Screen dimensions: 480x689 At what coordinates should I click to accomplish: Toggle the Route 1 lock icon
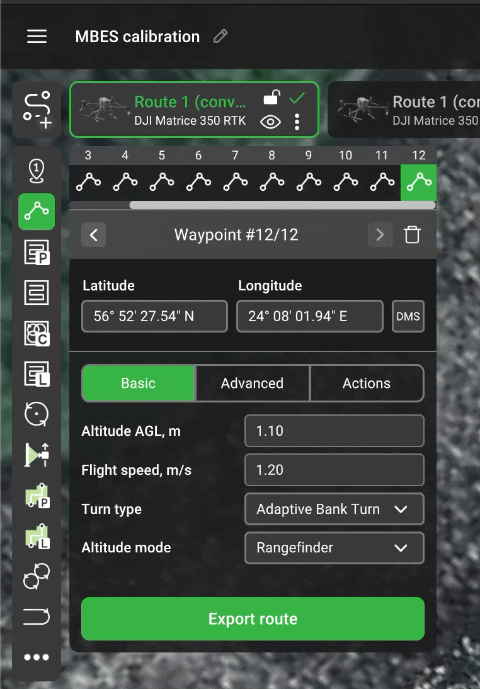tap(272, 97)
